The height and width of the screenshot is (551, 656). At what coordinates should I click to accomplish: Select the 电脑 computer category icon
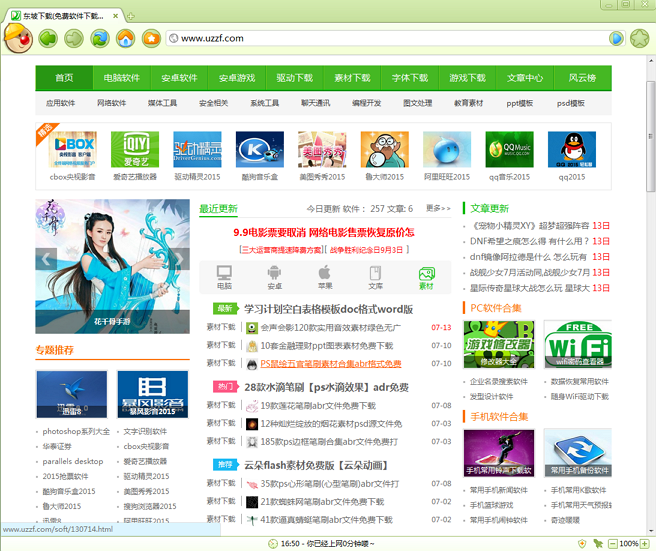click(224, 277)
